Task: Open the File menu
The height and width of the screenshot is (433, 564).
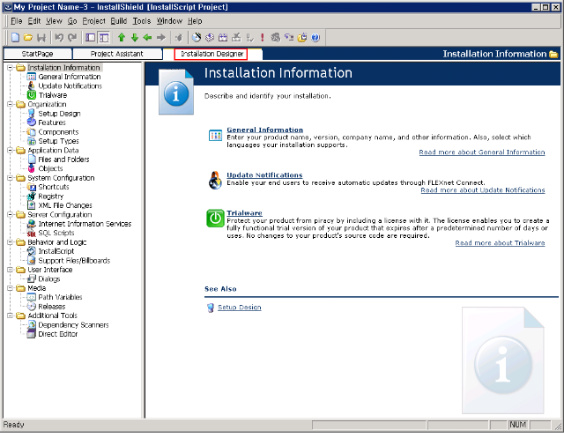Action: [16, 21]
